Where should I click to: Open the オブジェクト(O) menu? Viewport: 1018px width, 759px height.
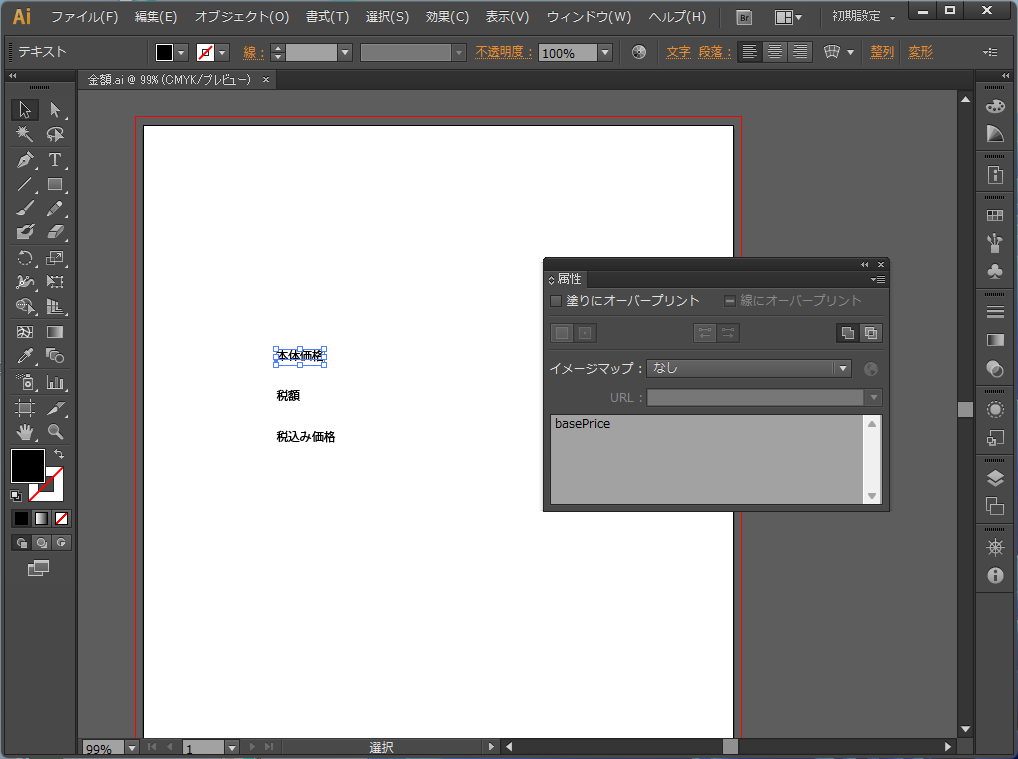(241, 17)
